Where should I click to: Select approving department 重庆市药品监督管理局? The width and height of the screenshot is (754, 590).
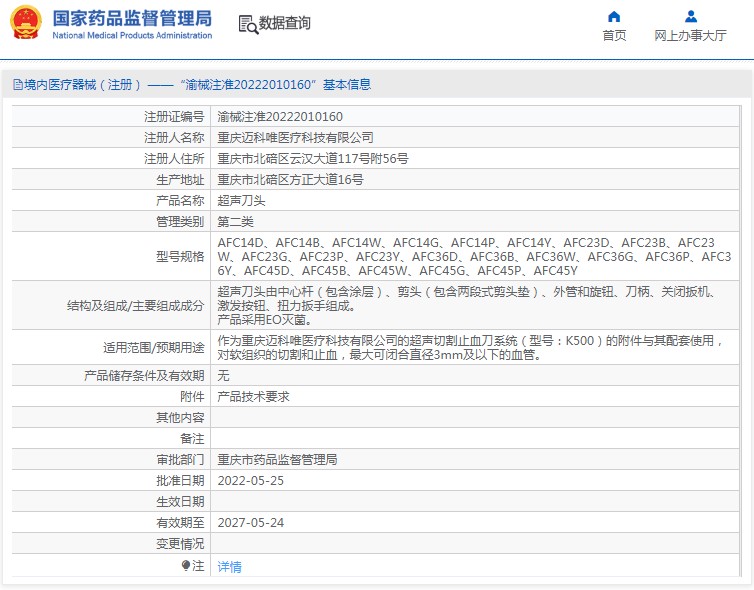tap(277, 460)
